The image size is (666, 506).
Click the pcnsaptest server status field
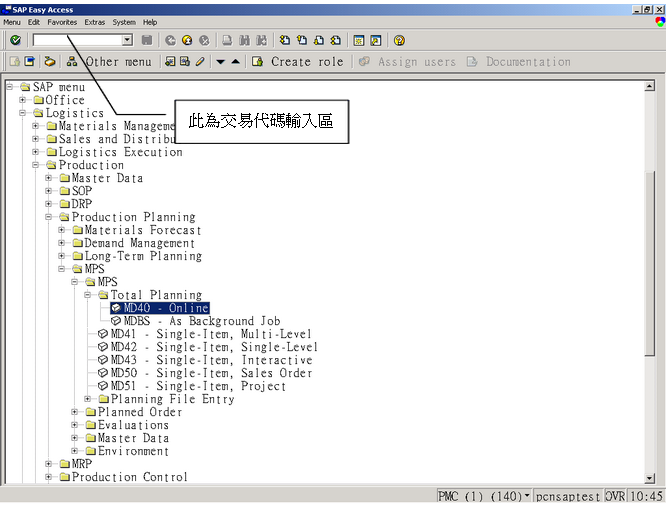point(567,496)
